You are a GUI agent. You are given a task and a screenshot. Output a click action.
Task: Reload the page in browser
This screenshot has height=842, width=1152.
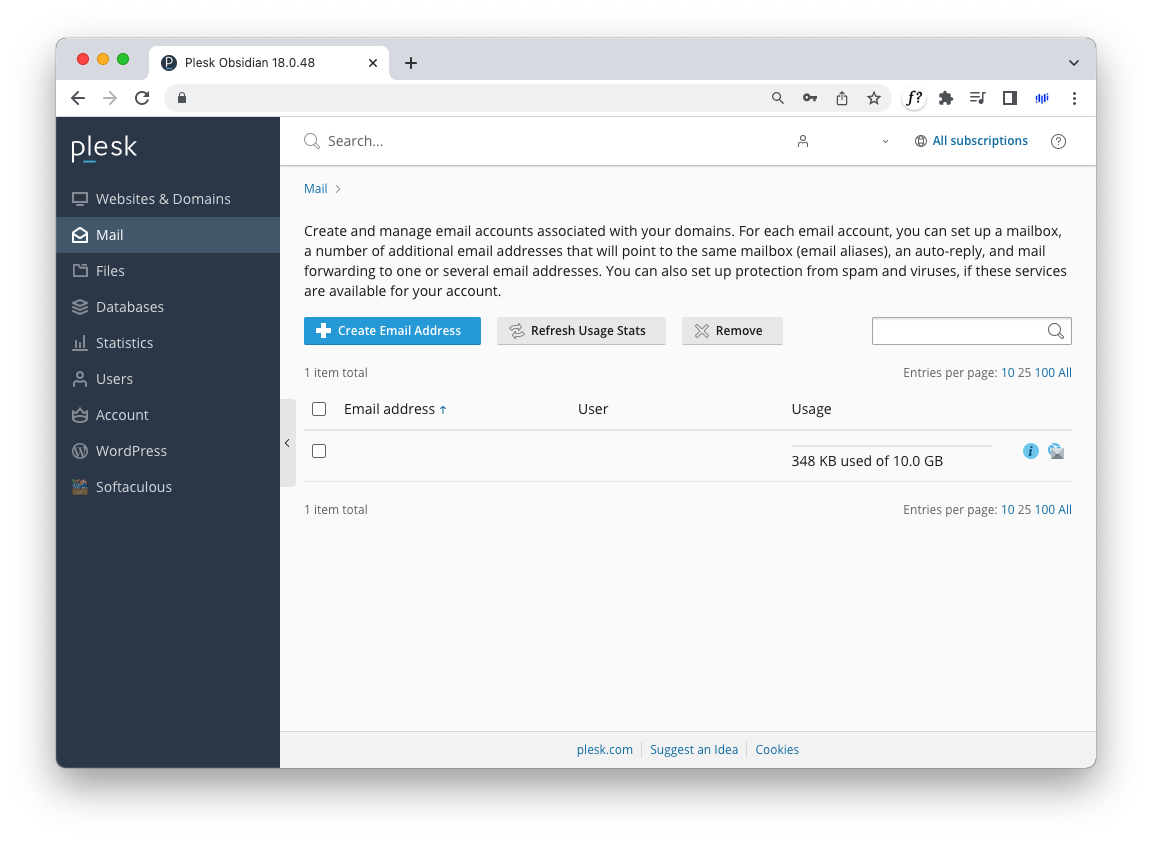pyautogui.click(x=142, y=98)
